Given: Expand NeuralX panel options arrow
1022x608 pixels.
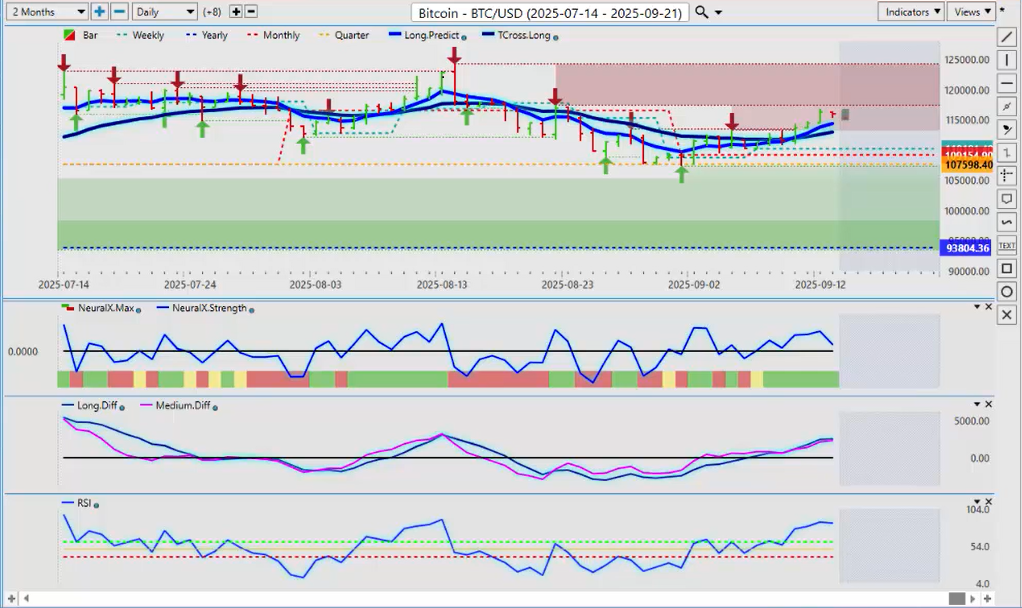Looking at the screenshot, I should (977, 306).
